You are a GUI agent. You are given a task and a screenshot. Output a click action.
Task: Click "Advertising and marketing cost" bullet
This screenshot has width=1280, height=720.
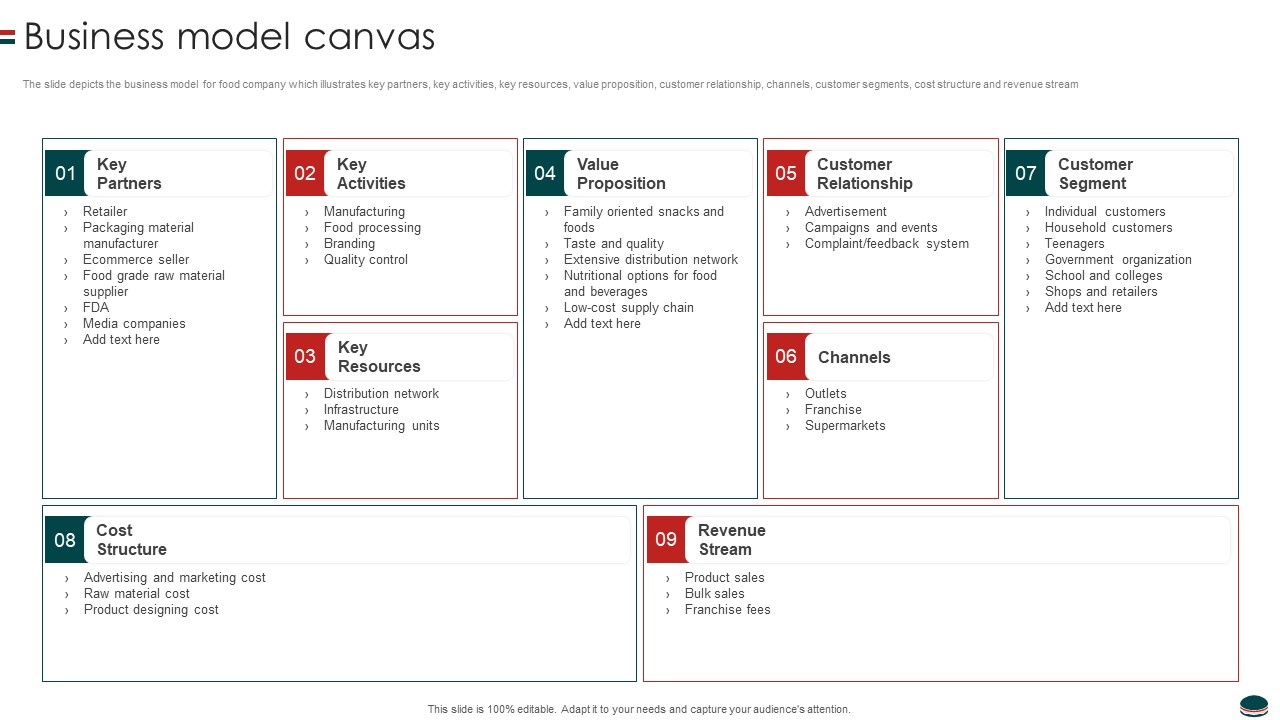click(x=175, y=578)
